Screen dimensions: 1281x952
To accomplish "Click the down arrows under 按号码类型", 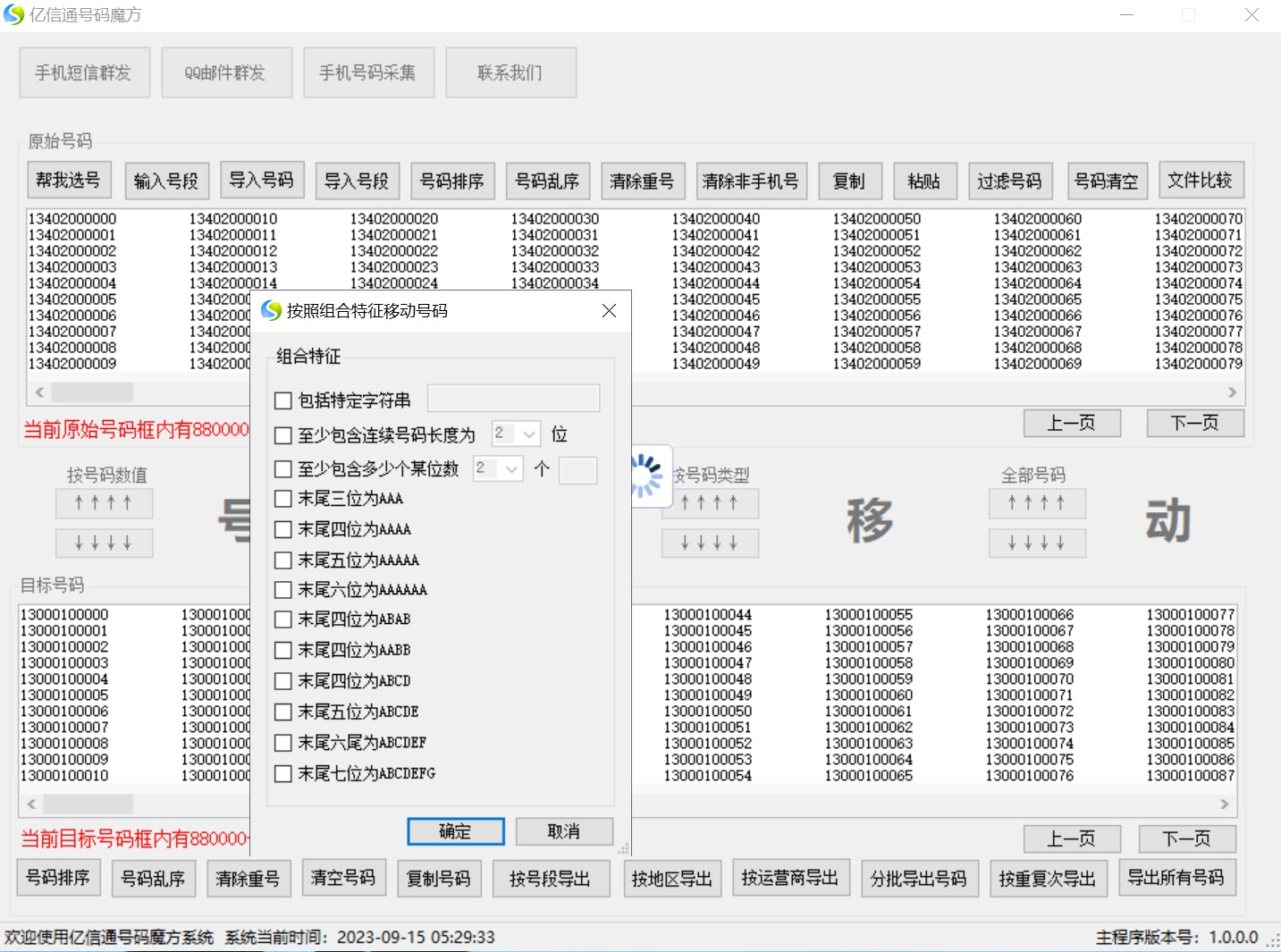I will [x=710, y=543].
